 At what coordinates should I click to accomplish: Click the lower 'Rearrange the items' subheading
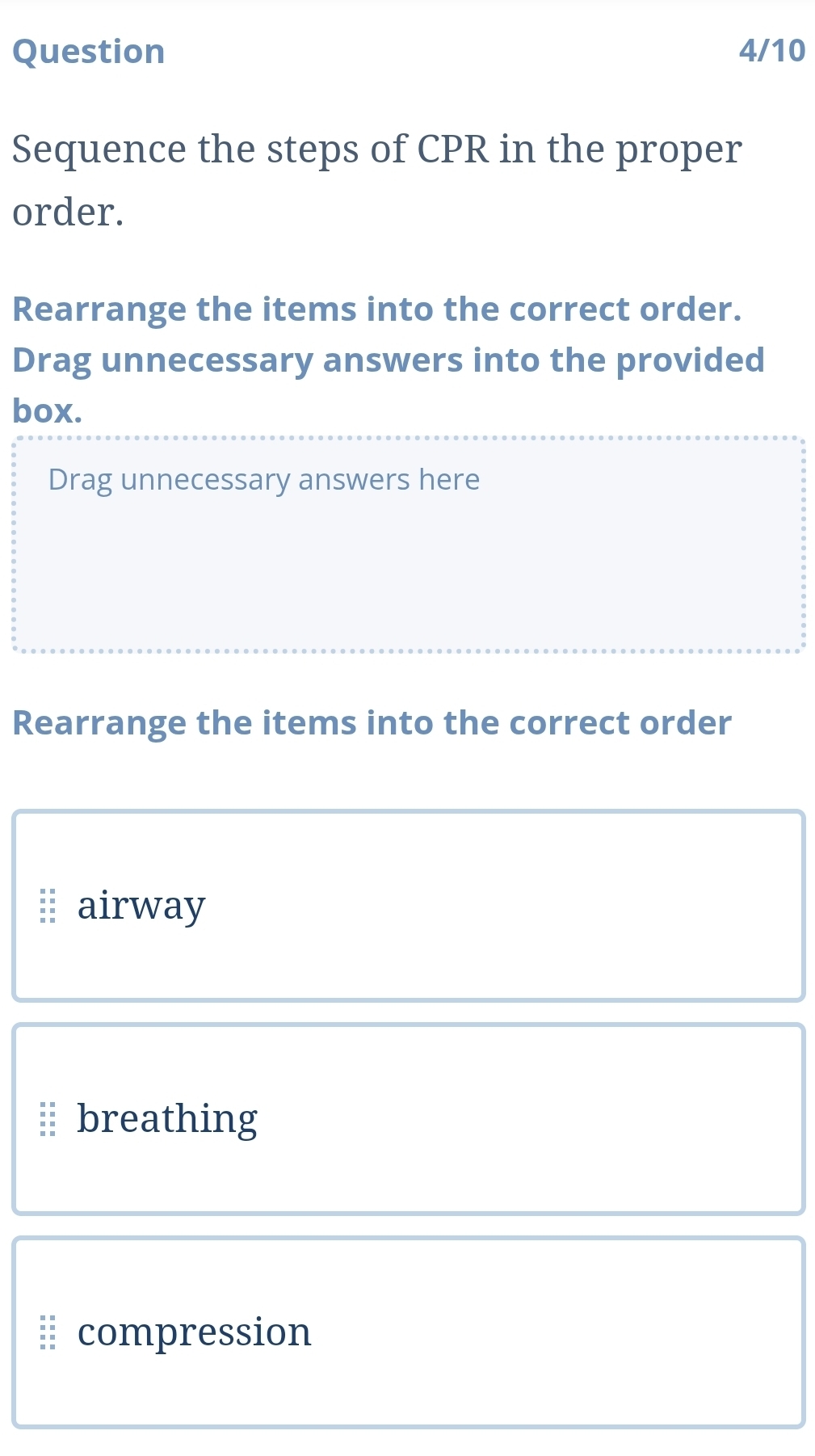[x=372, y=723]
